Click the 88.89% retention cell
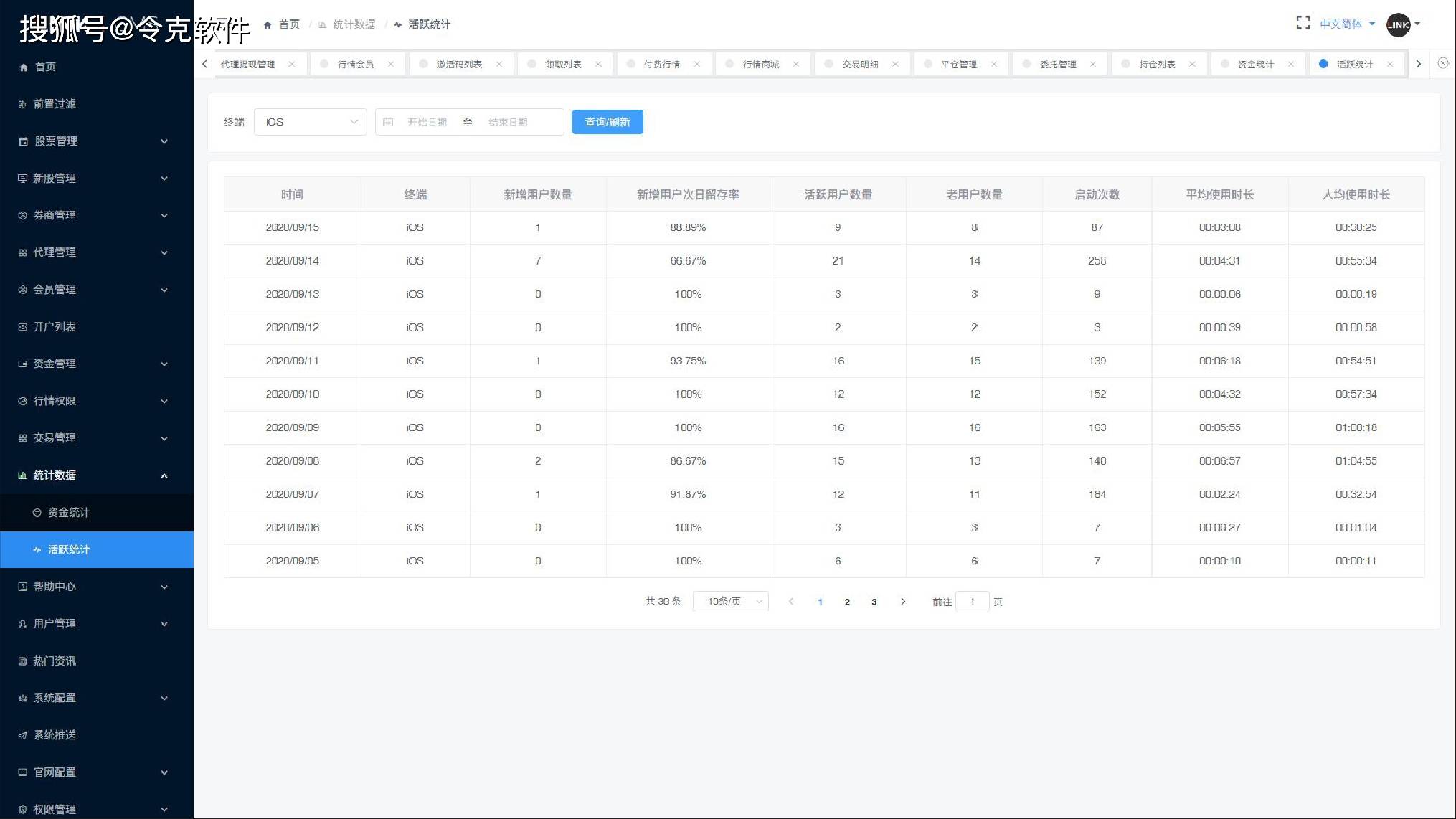 pyautogui.click(x=688, y=227)
